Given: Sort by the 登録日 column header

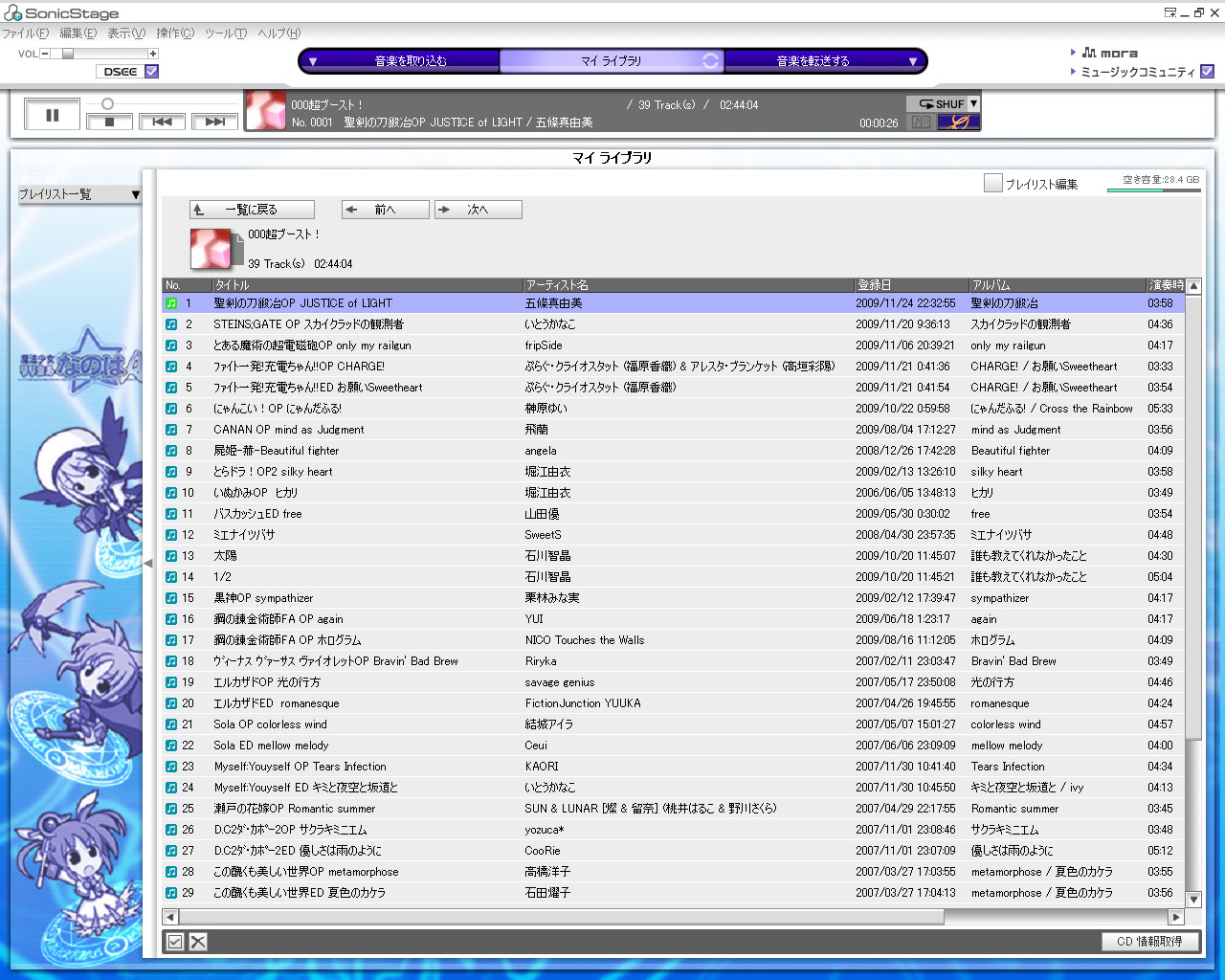Looking at the screenshot, I should (911, 285).
